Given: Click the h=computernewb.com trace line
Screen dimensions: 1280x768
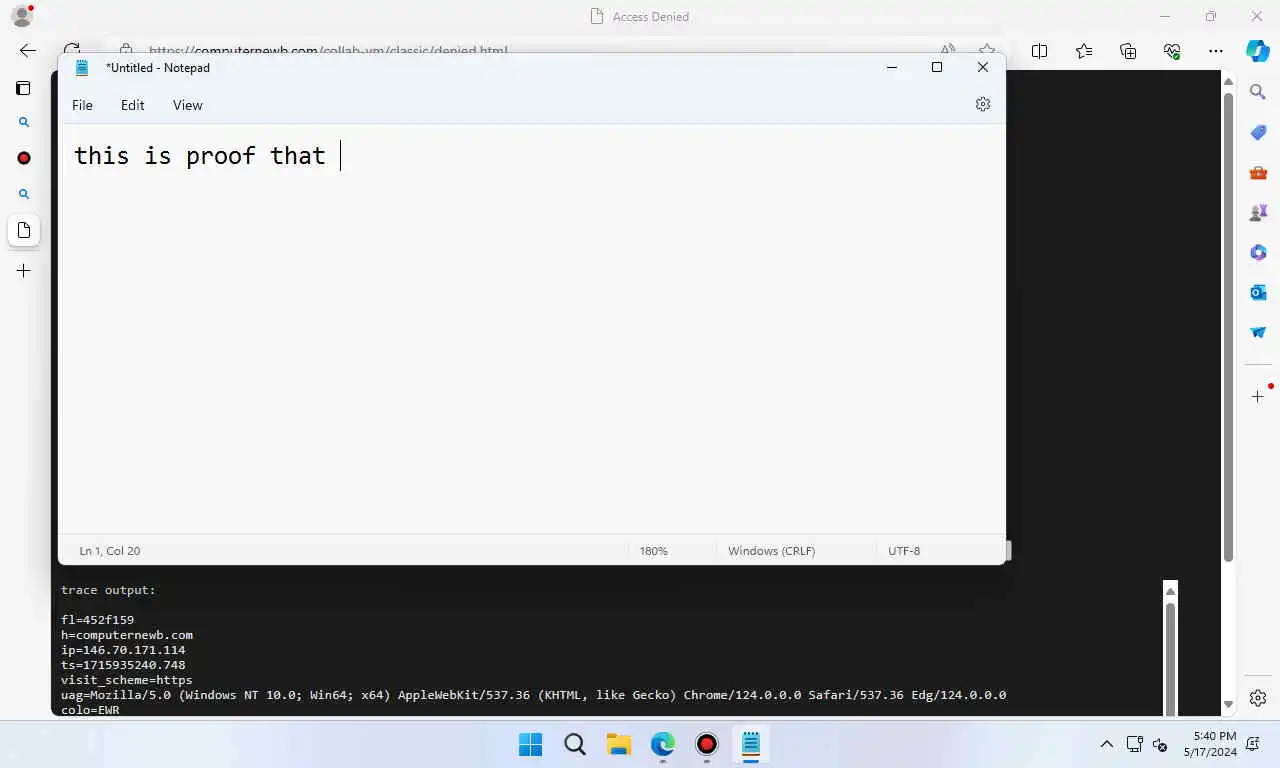Looking at the screenshot, I should [x=127, y=635].
